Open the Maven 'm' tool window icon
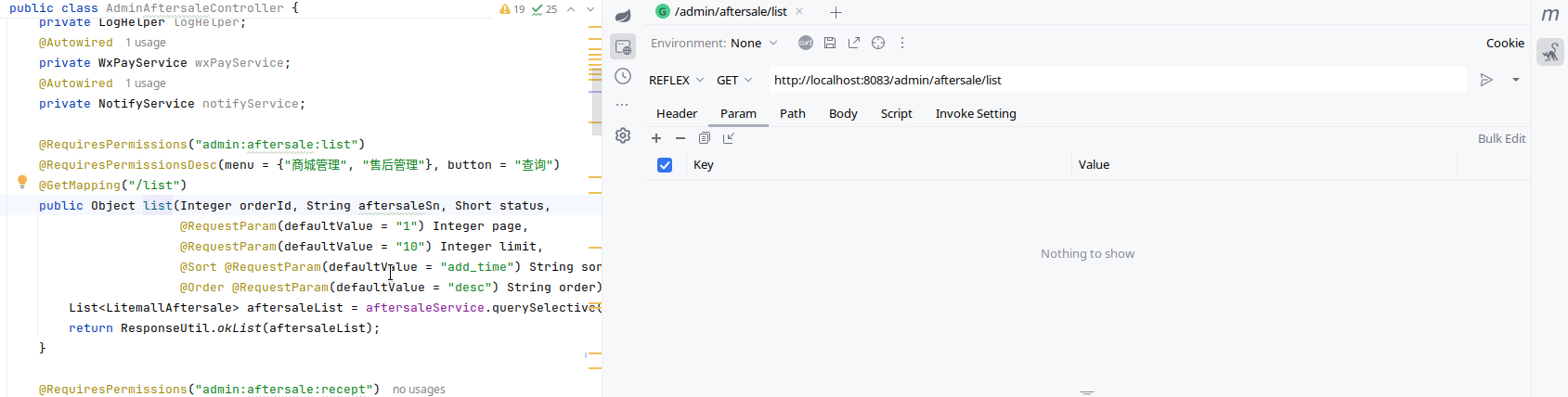 pos(1550,15)
